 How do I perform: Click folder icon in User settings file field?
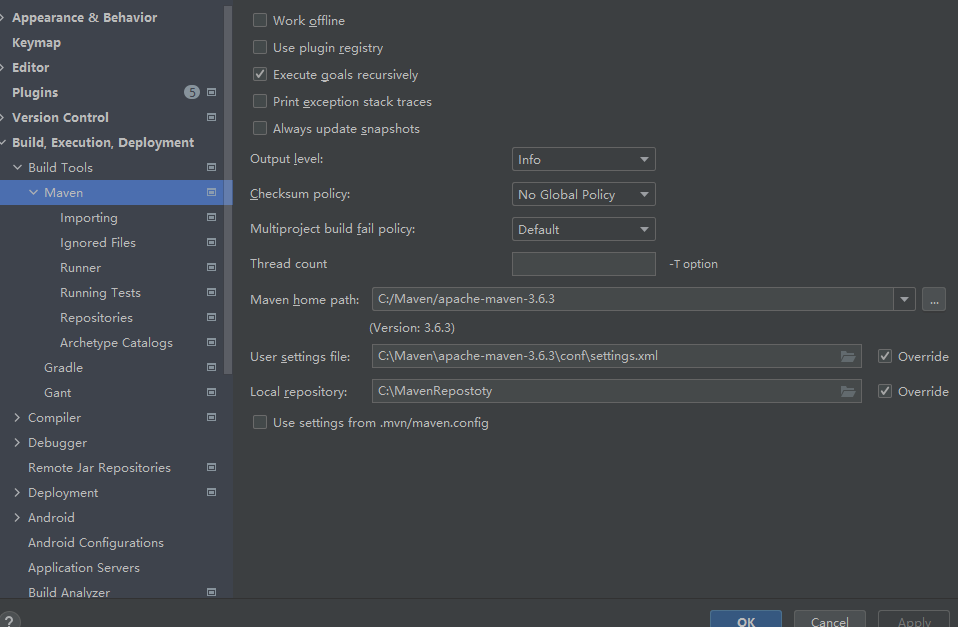tap(848, 356)
